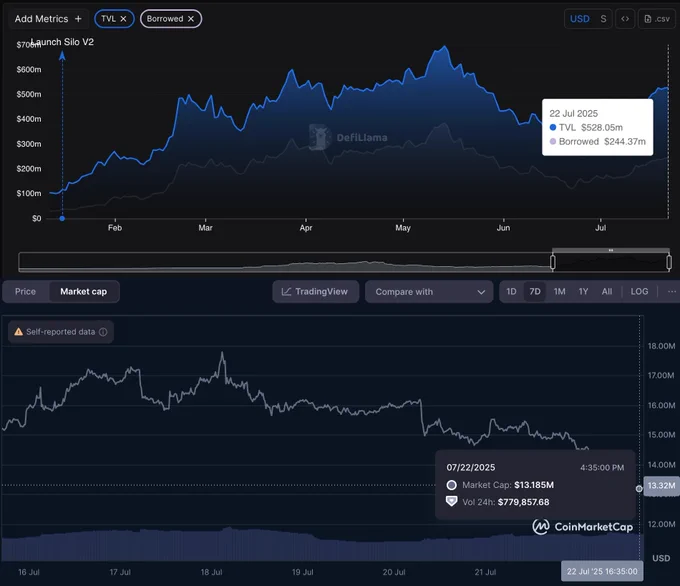Image resolution: width=680 pixels, height=586 pixels.
Task: Click the Borrowed $244.37m tooltip value
Action: pos(624,141)
